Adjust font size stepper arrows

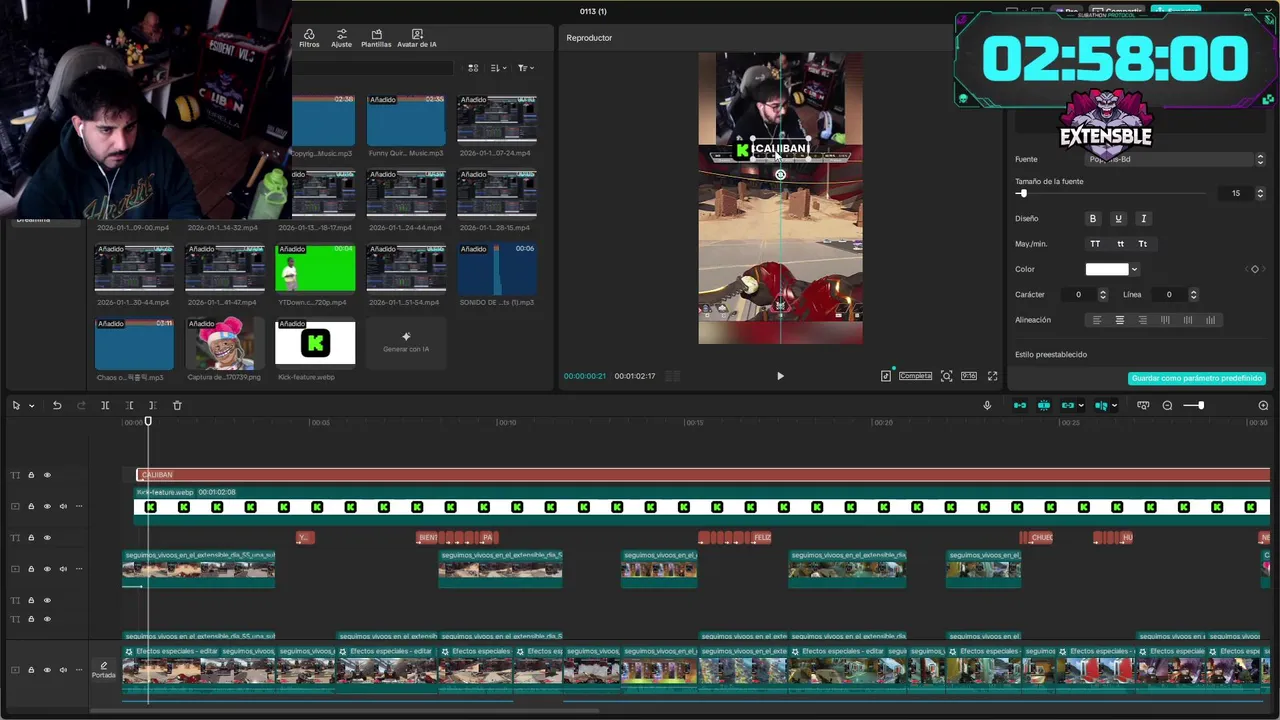click(x=1260, y=193)
